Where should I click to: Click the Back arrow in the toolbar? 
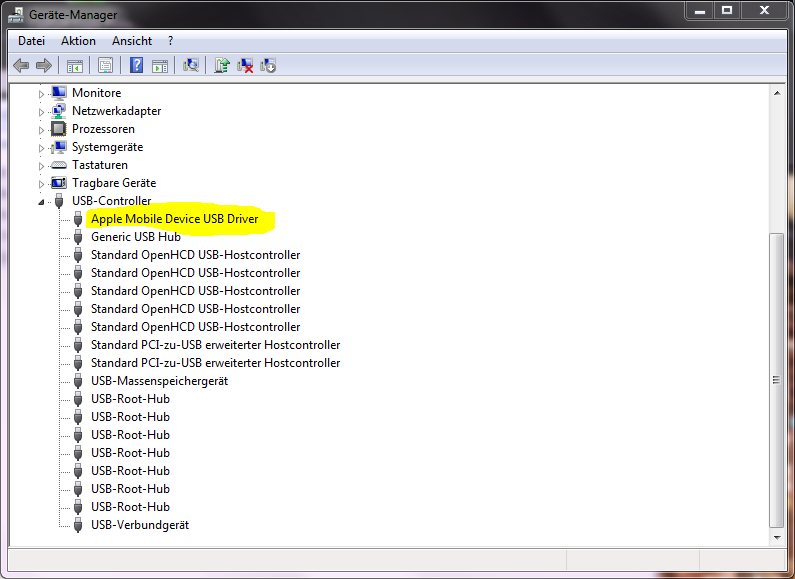21,65
